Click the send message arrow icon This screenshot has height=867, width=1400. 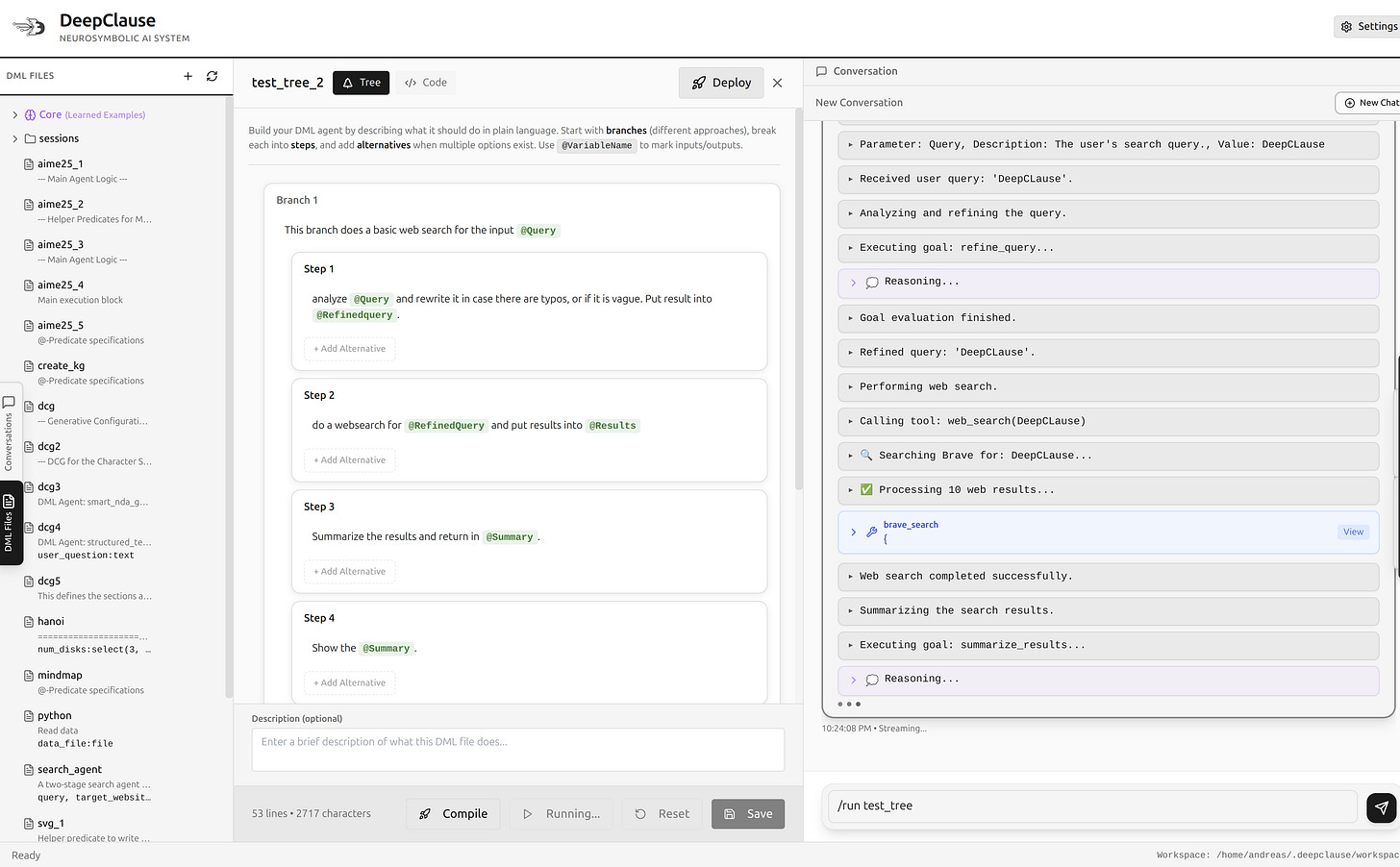(x=1382, y=807)
